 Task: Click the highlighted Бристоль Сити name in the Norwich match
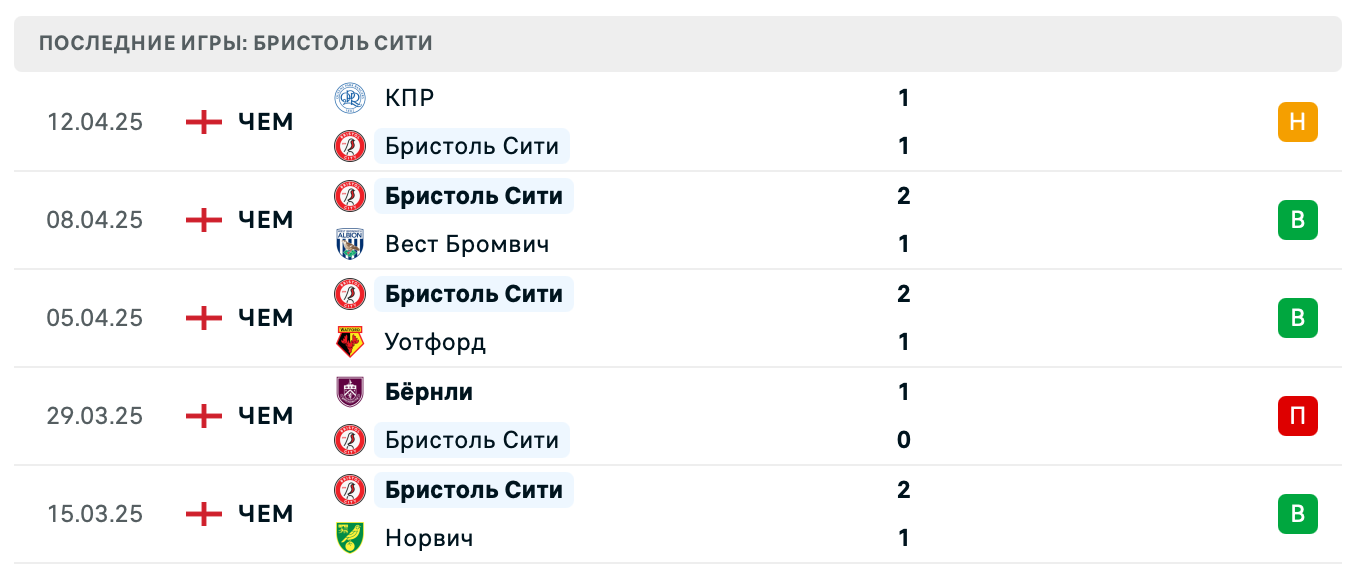click(474, 490)
